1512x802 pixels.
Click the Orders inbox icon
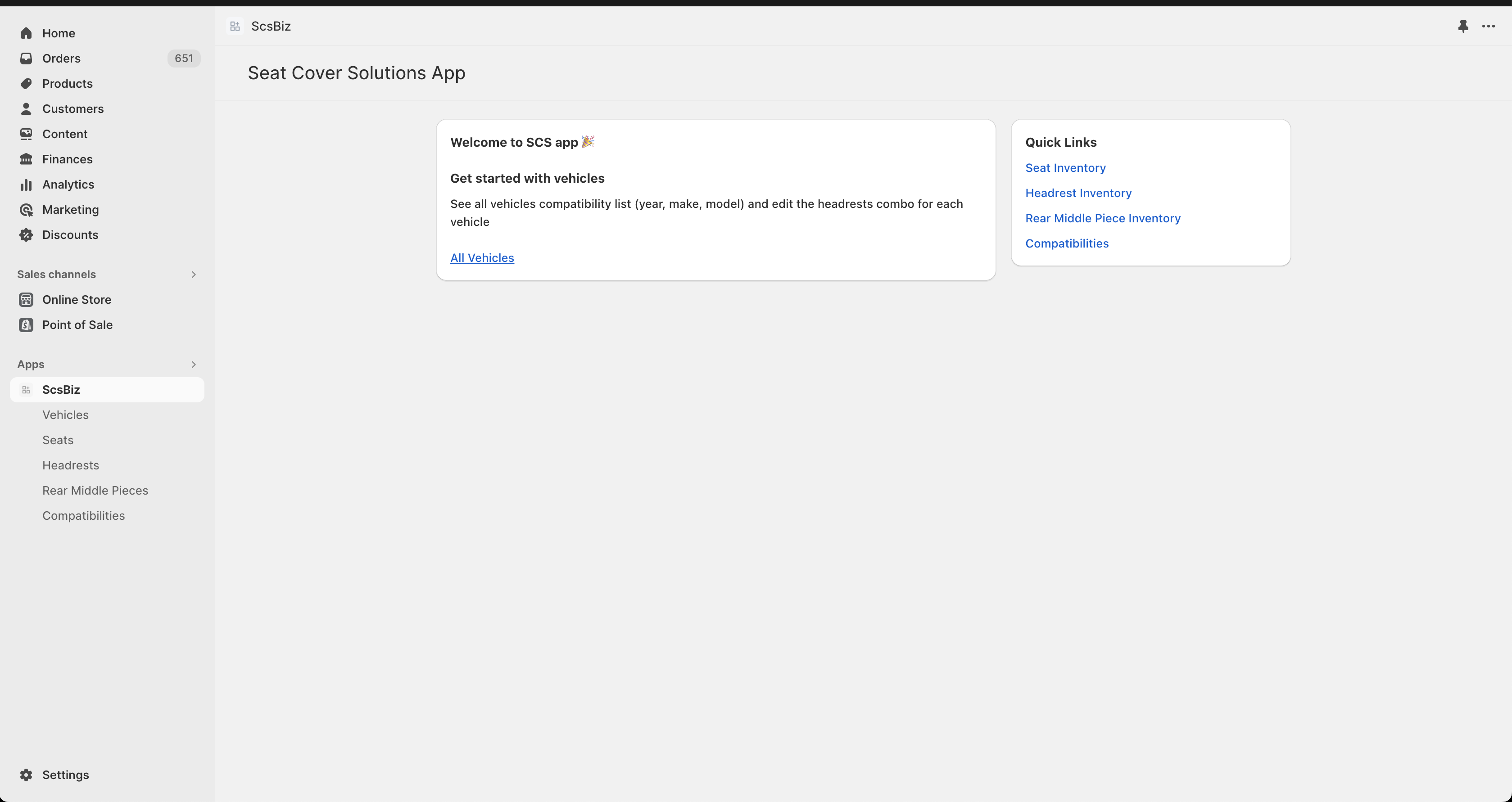click(x=26, y=59)
